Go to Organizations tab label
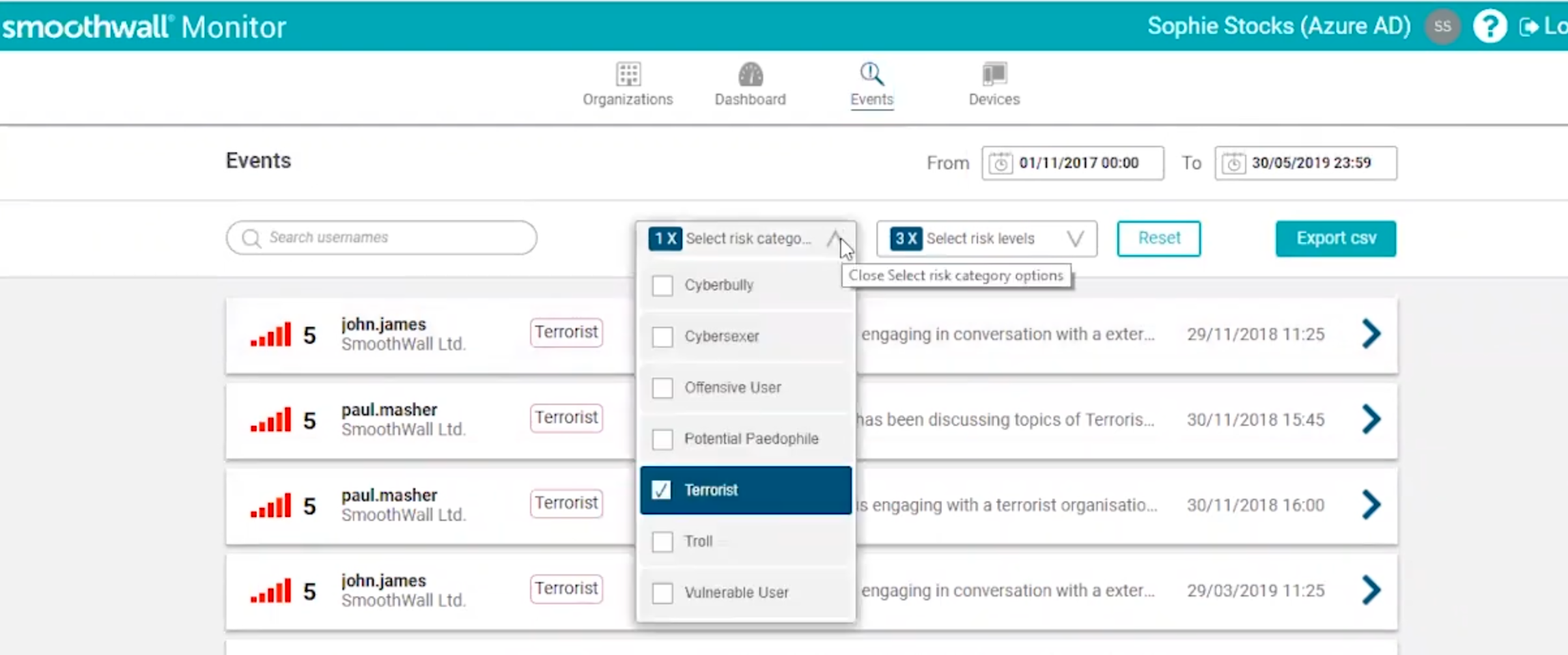The width and height of the screenshot is (1568, 655). click(628, 100)
